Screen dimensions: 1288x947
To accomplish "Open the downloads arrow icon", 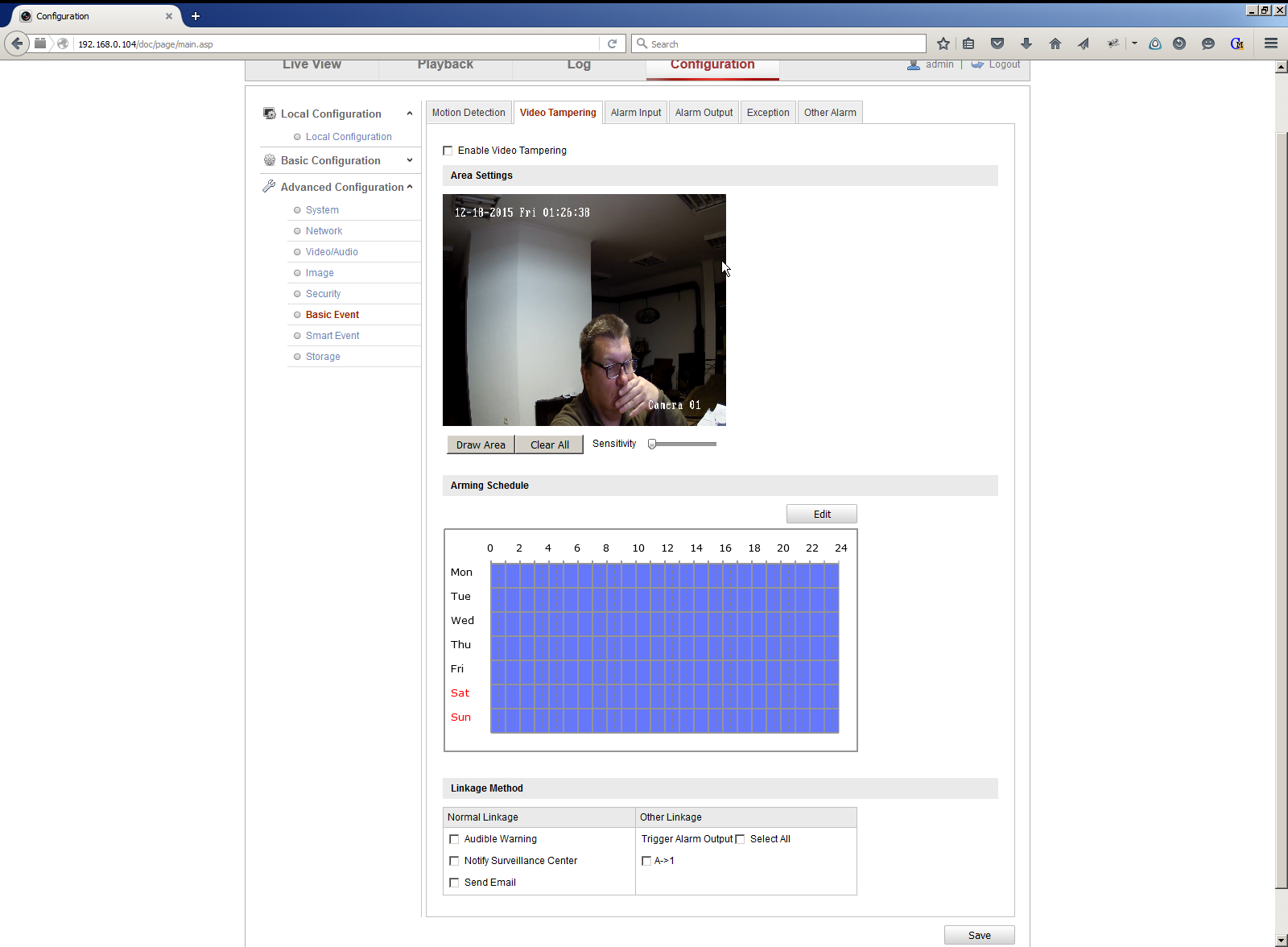I will 1026,43.
